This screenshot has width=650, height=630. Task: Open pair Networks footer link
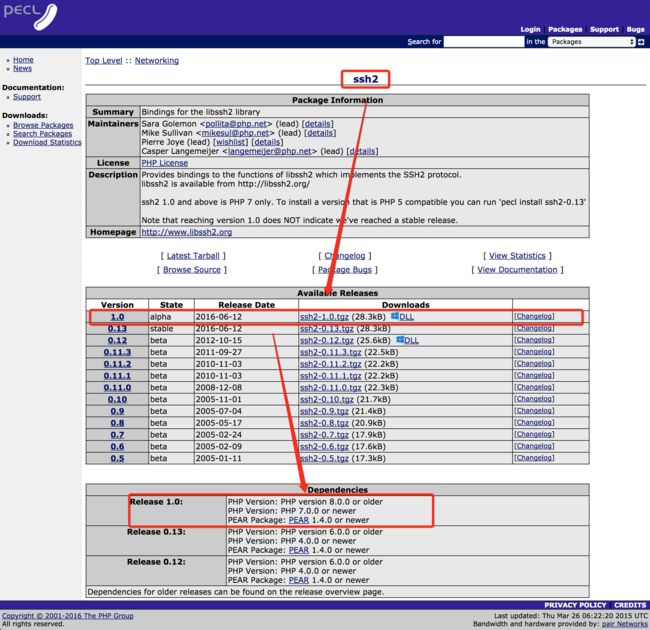(624, 624)
